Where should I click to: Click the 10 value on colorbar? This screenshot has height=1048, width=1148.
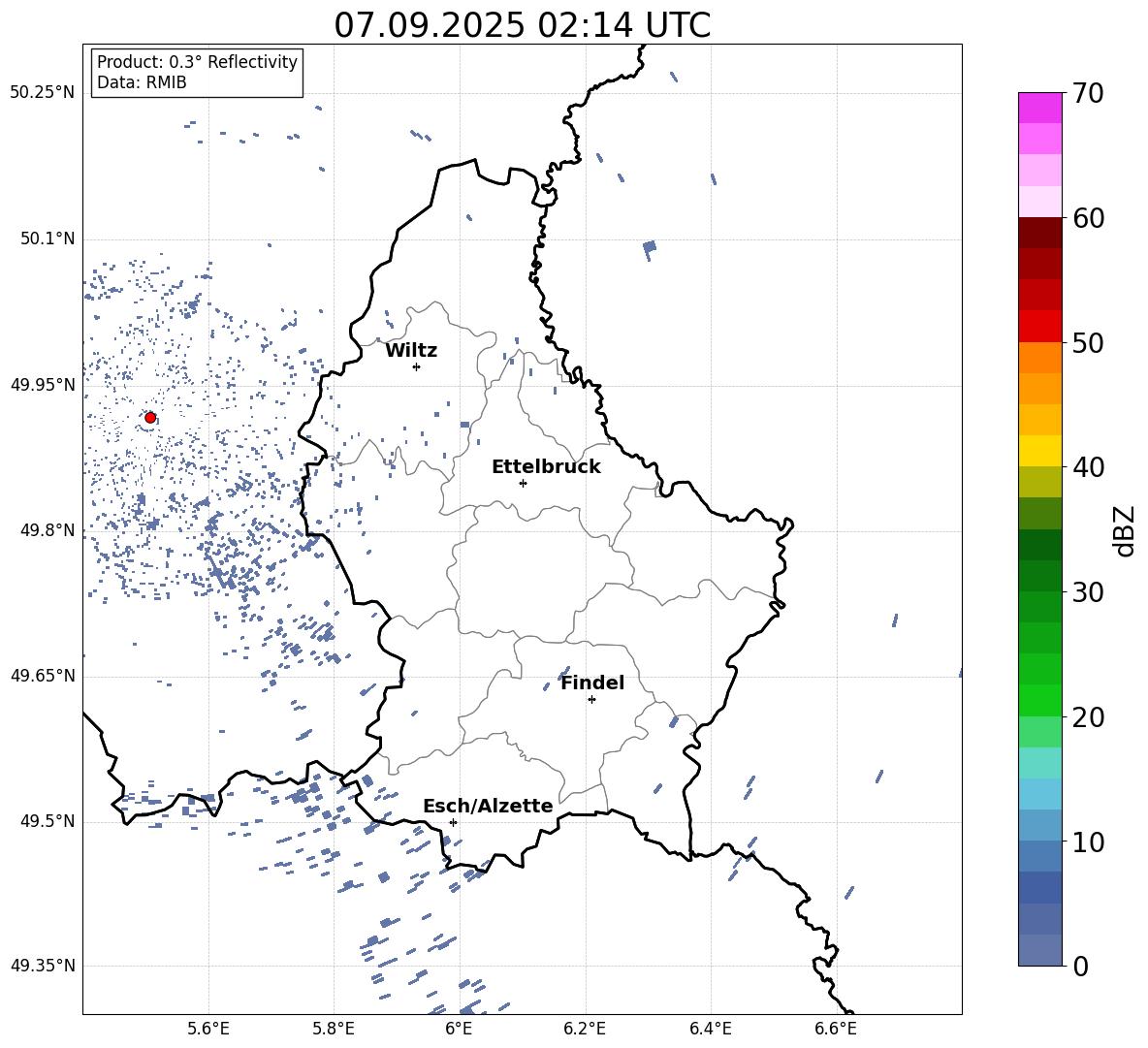coord(1088,842)
